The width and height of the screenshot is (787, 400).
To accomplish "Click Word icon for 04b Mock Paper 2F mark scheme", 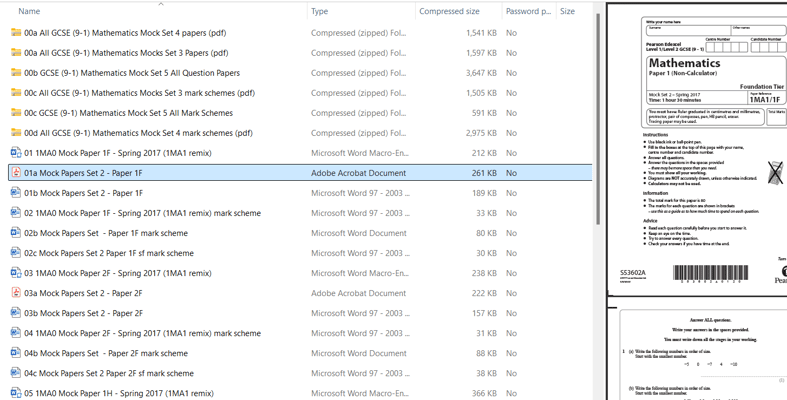I will tap(16, 353).
